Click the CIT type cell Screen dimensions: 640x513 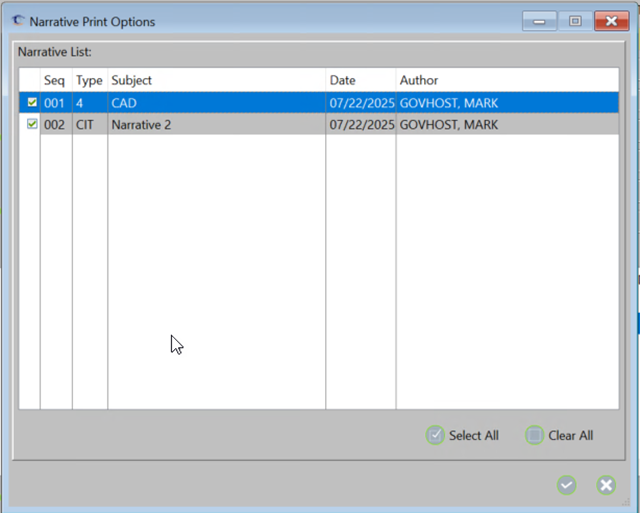89,124
